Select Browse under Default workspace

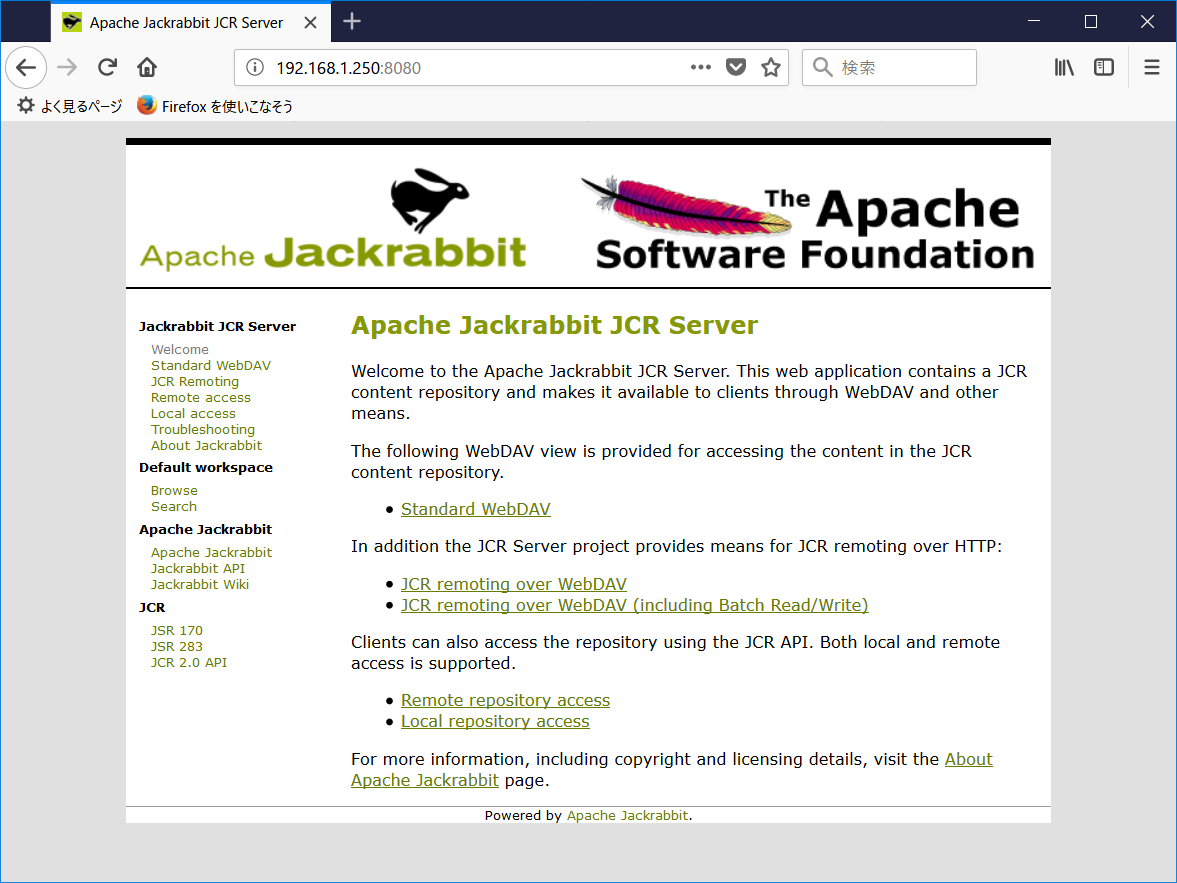(174, 490)
